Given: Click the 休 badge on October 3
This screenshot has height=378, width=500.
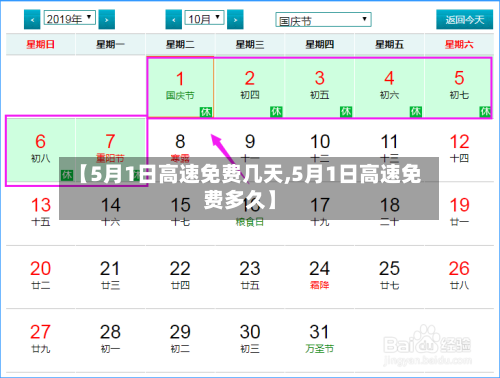Looking at the screenshot, I should click(346, 112).
